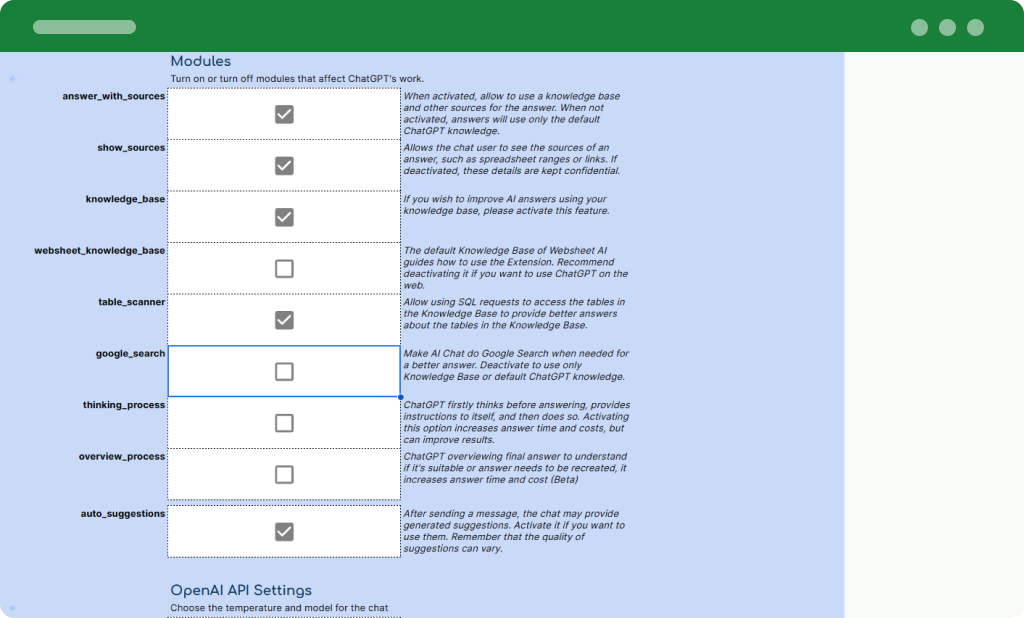Image resolution: width=1024 pixels, height=618 pixels.
Task: Uncheck the answer_with_sources module
Action: 284,113
